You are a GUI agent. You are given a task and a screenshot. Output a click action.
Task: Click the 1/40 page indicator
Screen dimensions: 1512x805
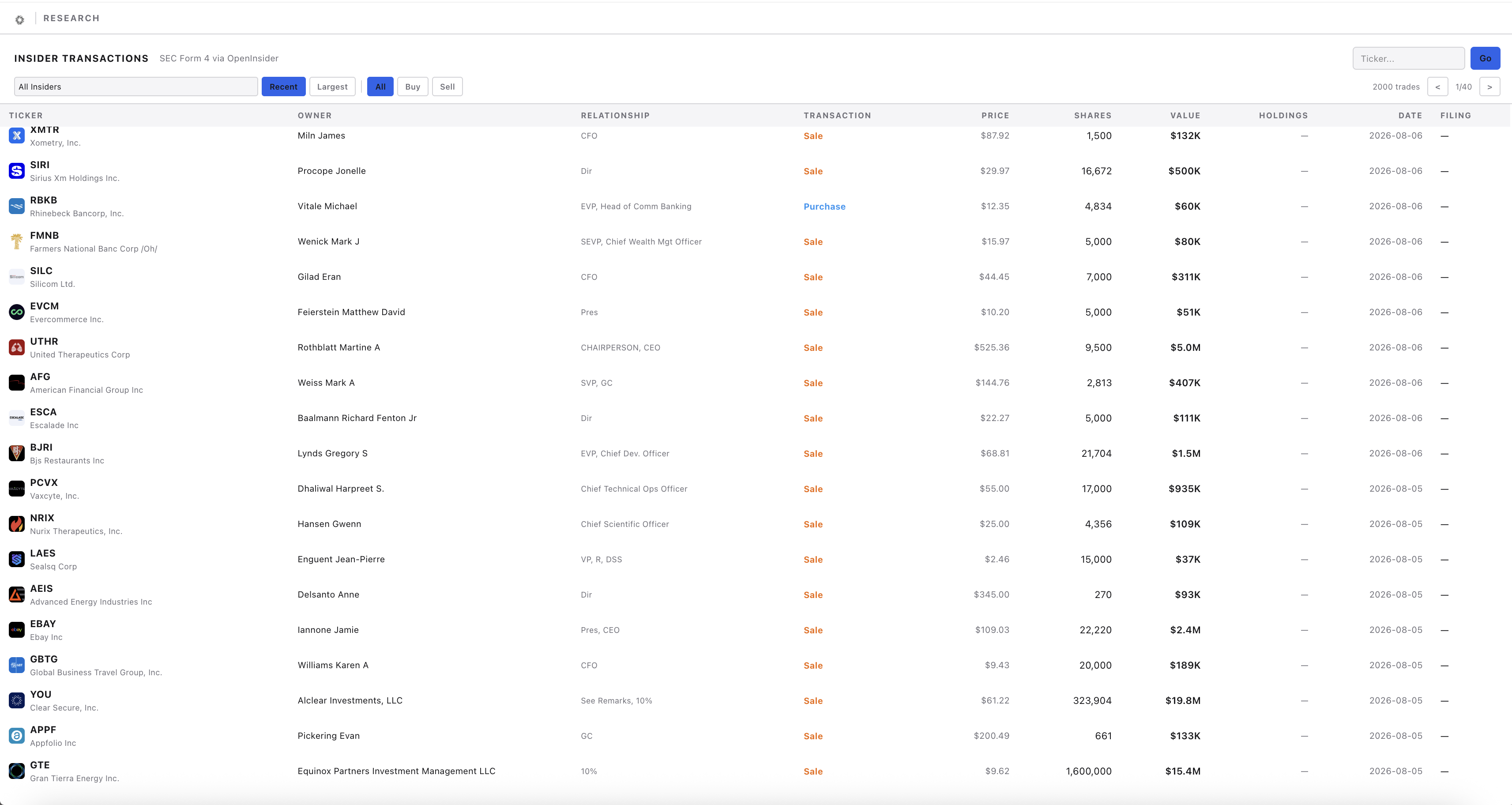[1463, 87]
